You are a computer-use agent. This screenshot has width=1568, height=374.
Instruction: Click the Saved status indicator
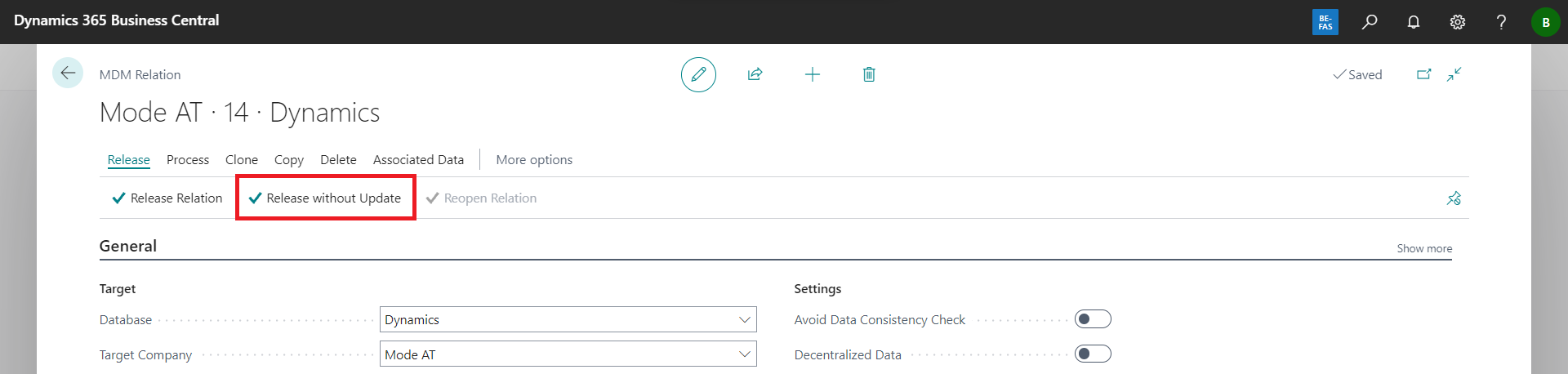click(1357, 74)
